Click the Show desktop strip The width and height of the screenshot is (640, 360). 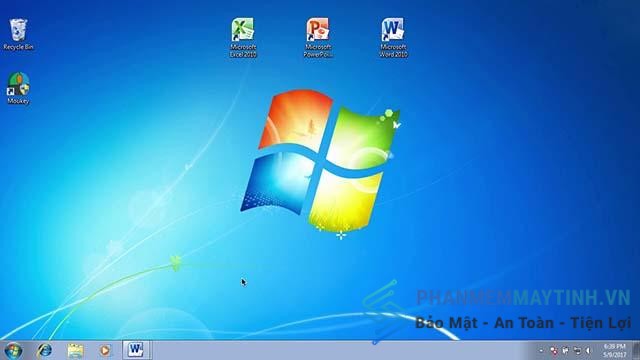636,351
